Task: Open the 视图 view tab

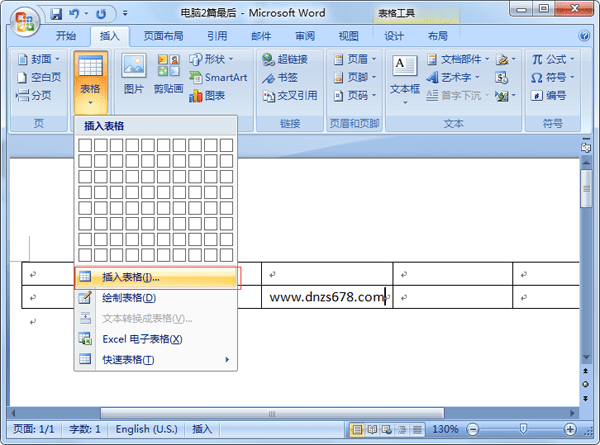Action: 349,36
